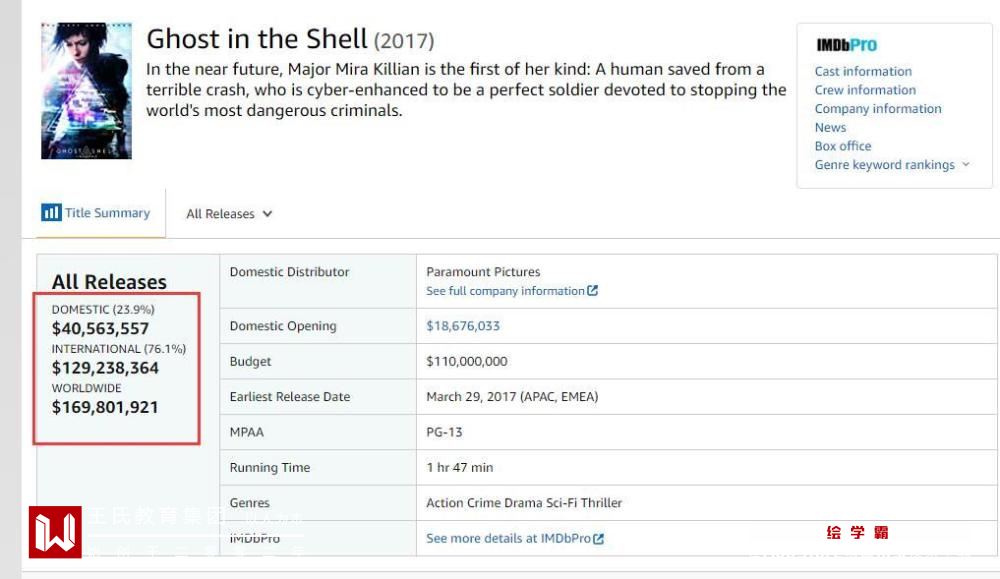Image resolution: width=1000 pixels, height=579 pixels.
Task: Open the Company information link
Action: tap(877, 109)
